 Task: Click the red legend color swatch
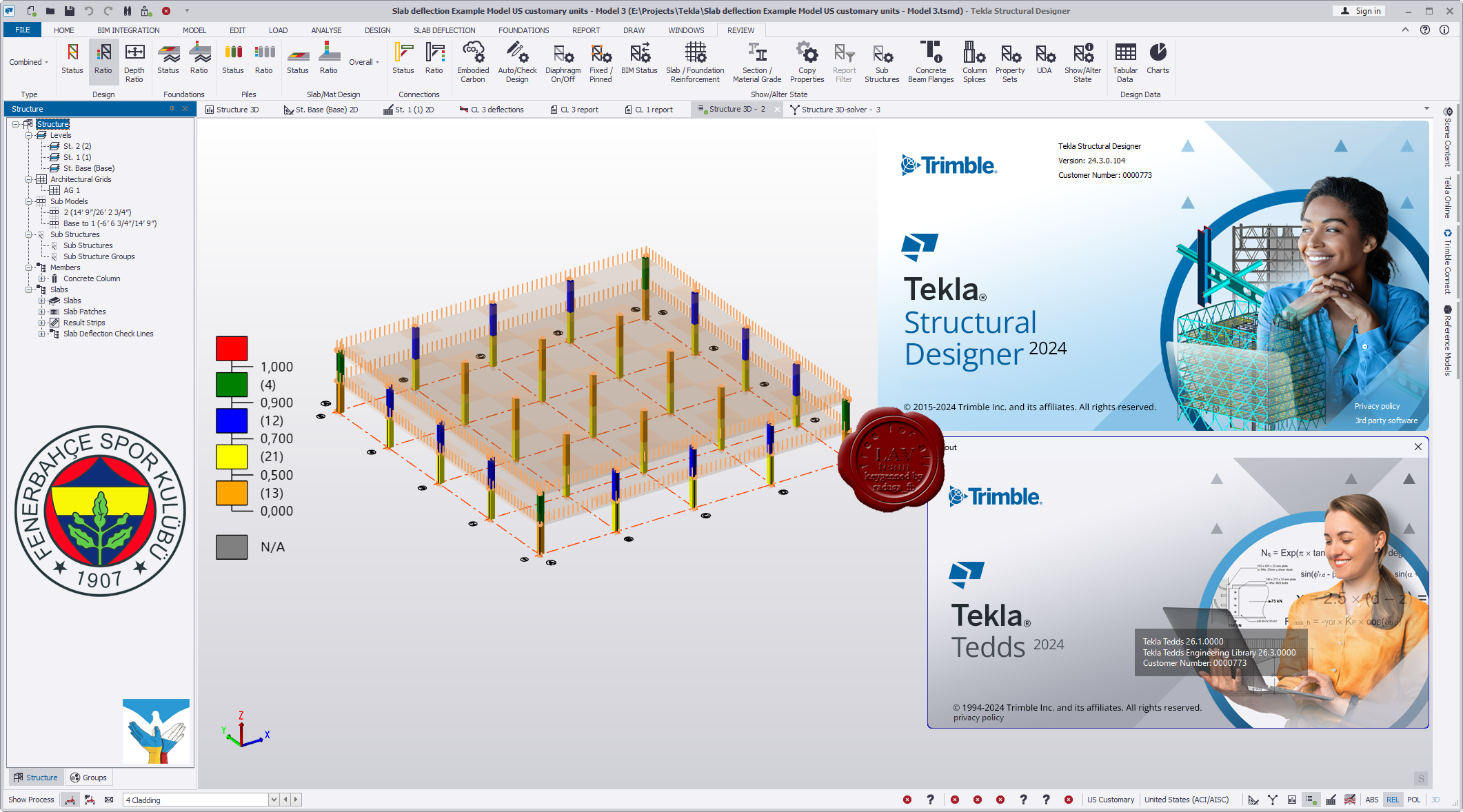click(x=232, y=348)
